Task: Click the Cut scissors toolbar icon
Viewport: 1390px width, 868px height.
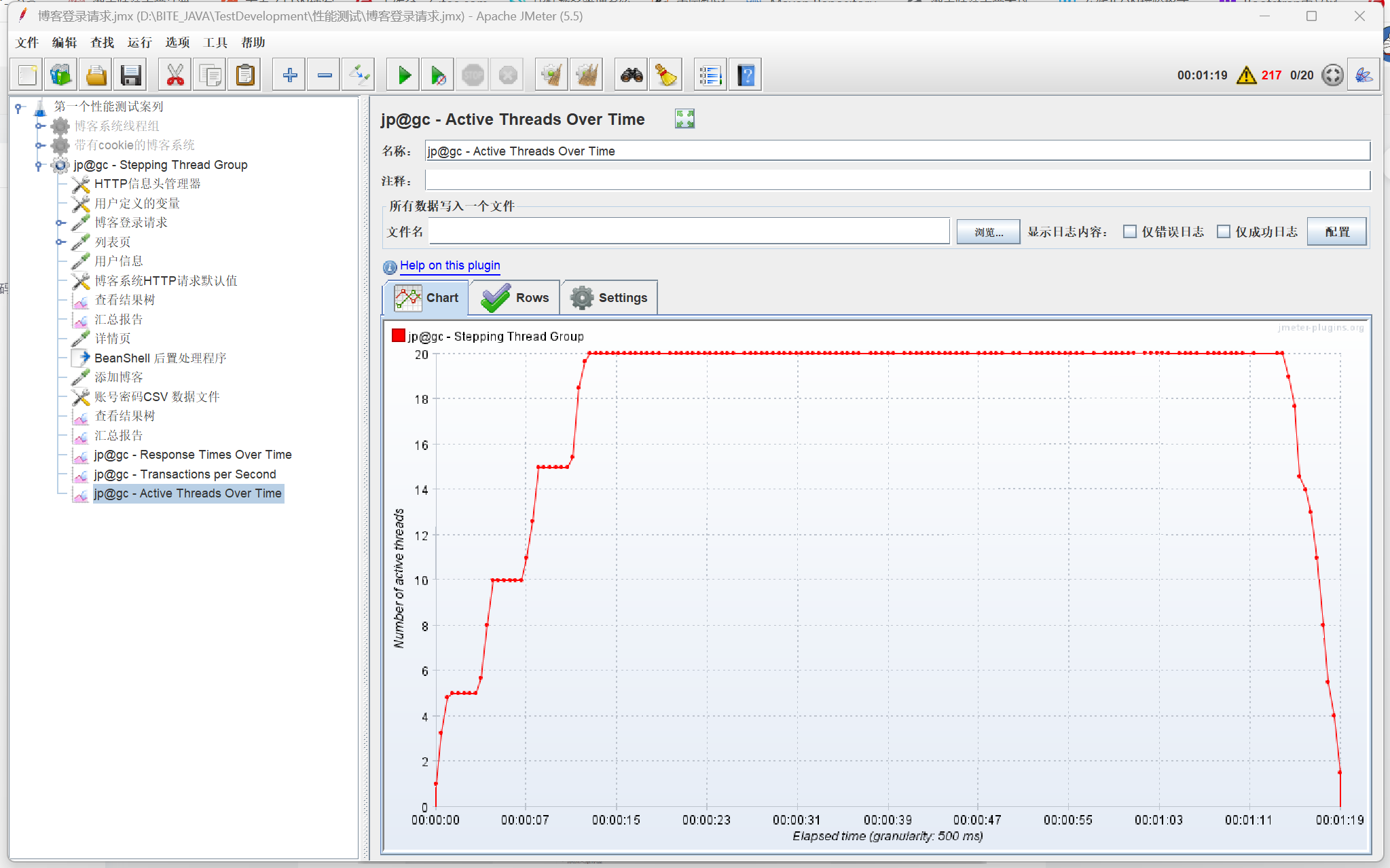Action: (175, 75)
